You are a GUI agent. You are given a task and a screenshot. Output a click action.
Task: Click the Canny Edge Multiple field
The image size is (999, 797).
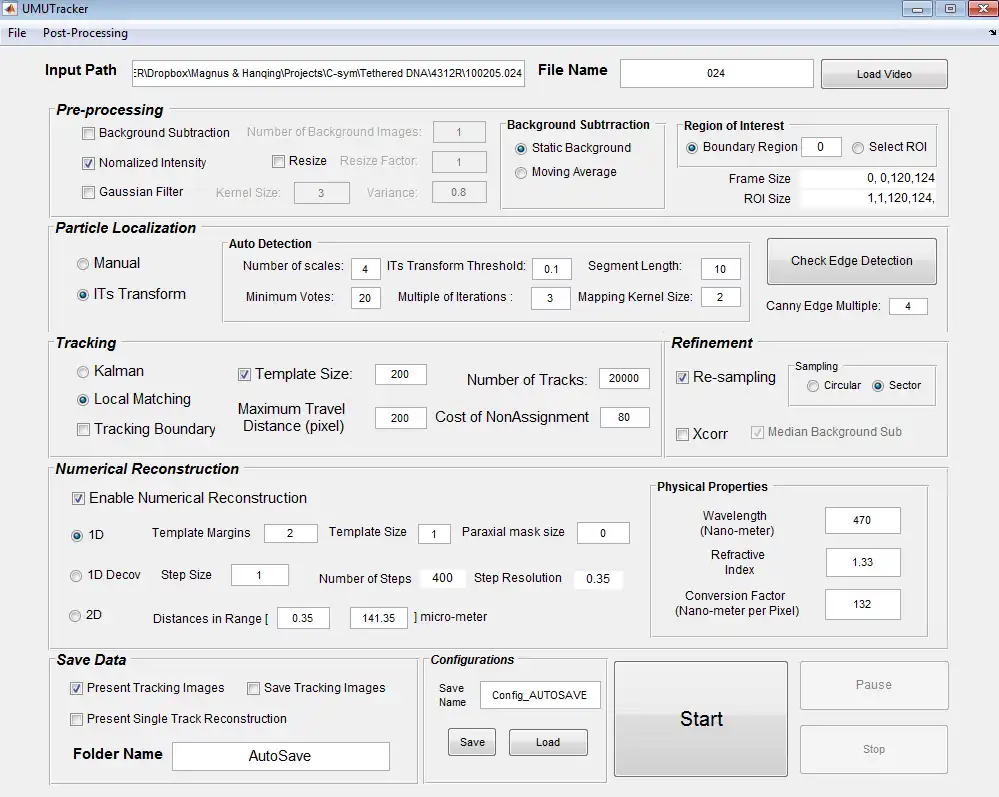coord(908,306)
